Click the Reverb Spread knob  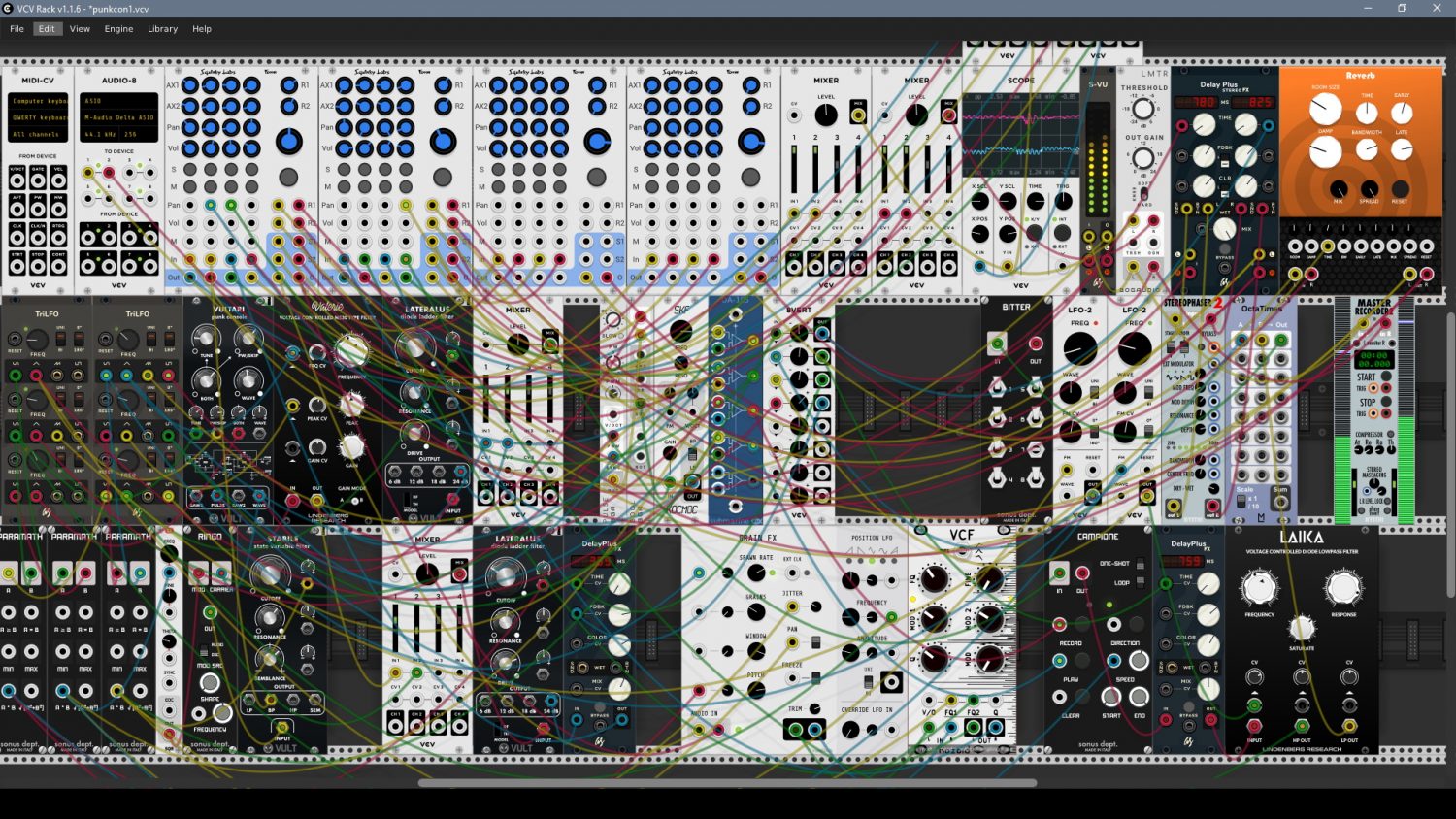(1370, 189)
